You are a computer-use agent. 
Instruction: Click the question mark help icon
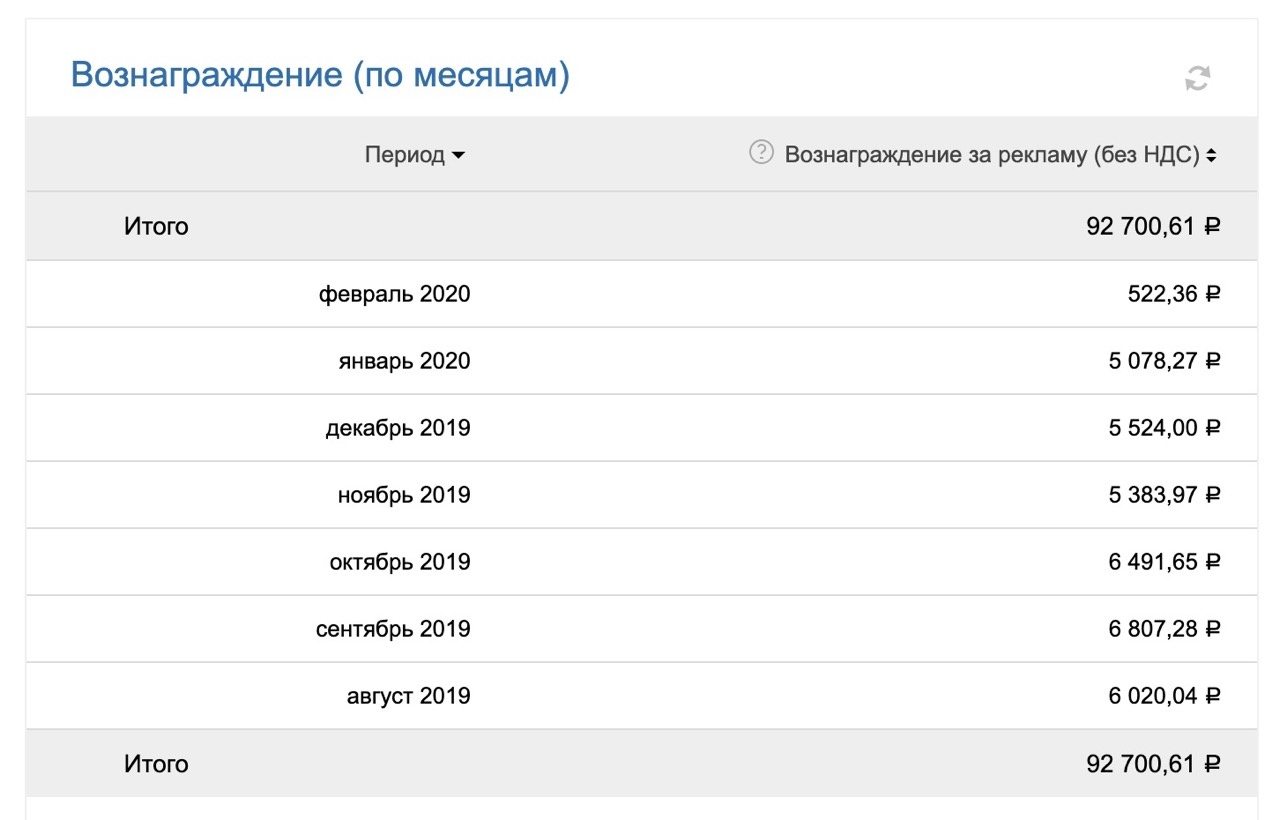761,153
